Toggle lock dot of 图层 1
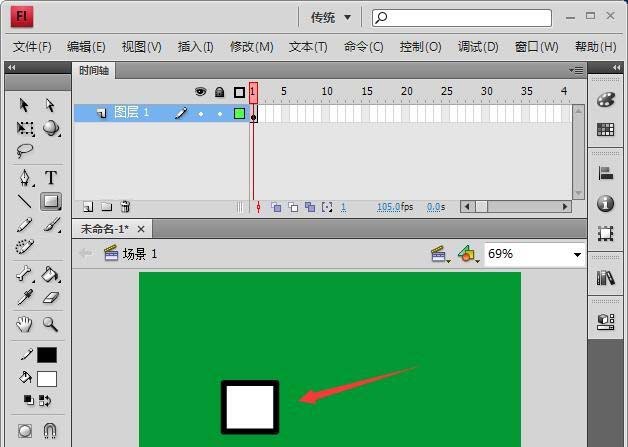Screen dimensions: 628x447 [220, 114]
